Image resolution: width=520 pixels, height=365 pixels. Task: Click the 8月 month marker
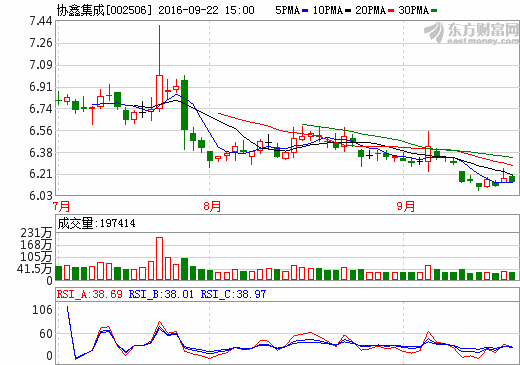(x=212, y=206)
